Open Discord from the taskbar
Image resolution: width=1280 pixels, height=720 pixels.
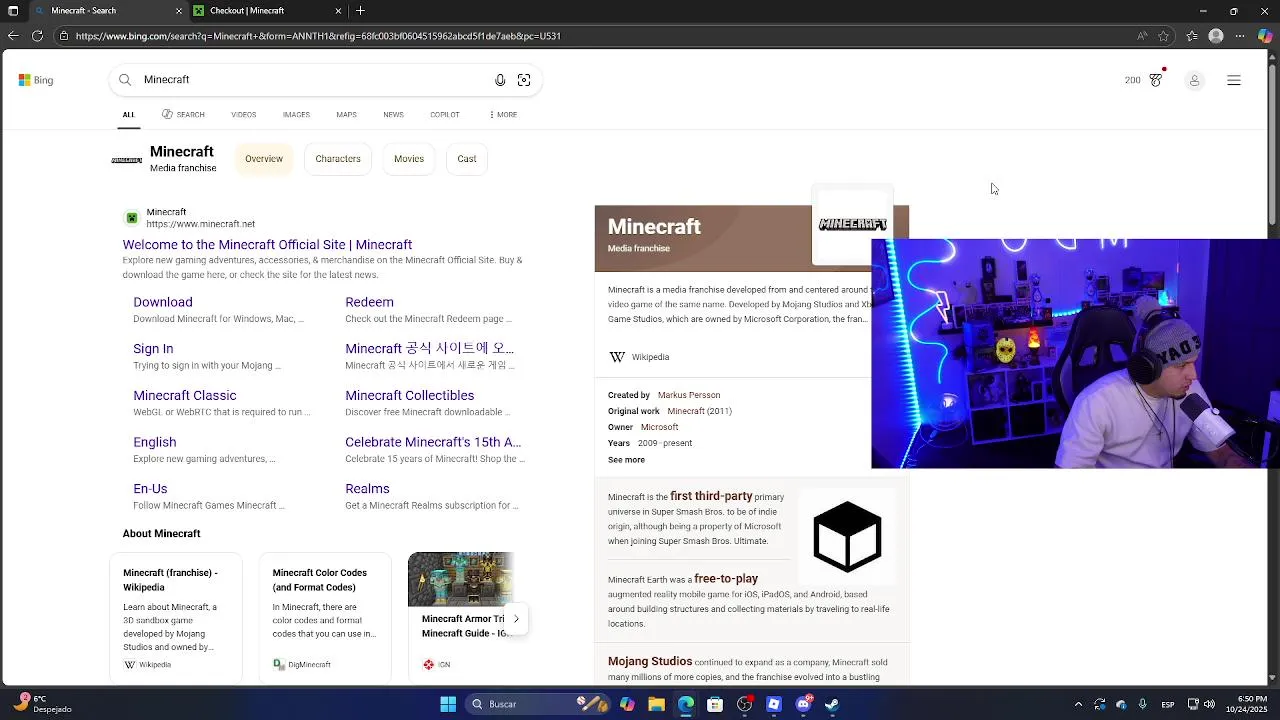pyautogui.click(x=803, y=704)
